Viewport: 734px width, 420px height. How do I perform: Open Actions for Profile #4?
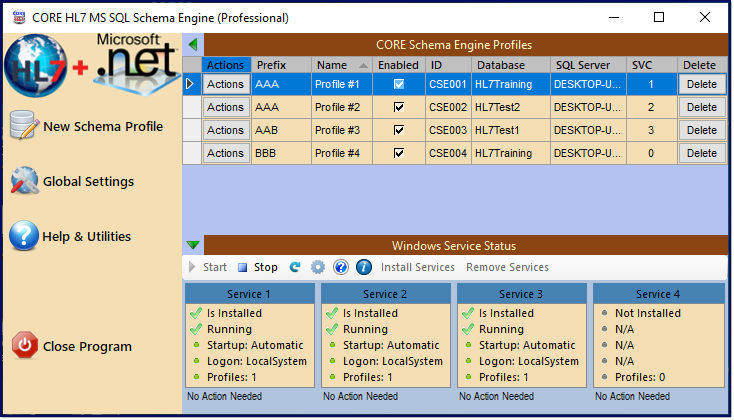[x=226, y=153]
